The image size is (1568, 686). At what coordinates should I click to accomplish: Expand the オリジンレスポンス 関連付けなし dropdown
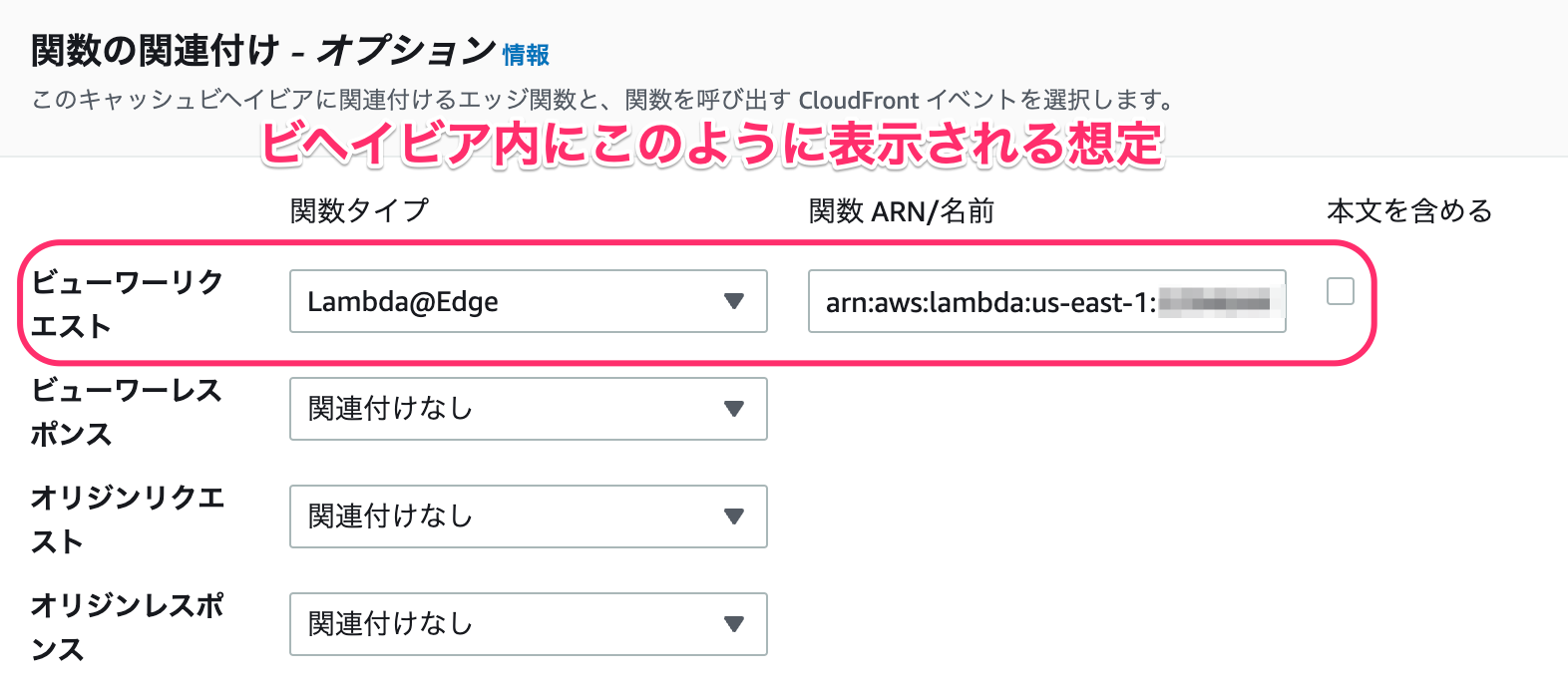pos(528,624)
